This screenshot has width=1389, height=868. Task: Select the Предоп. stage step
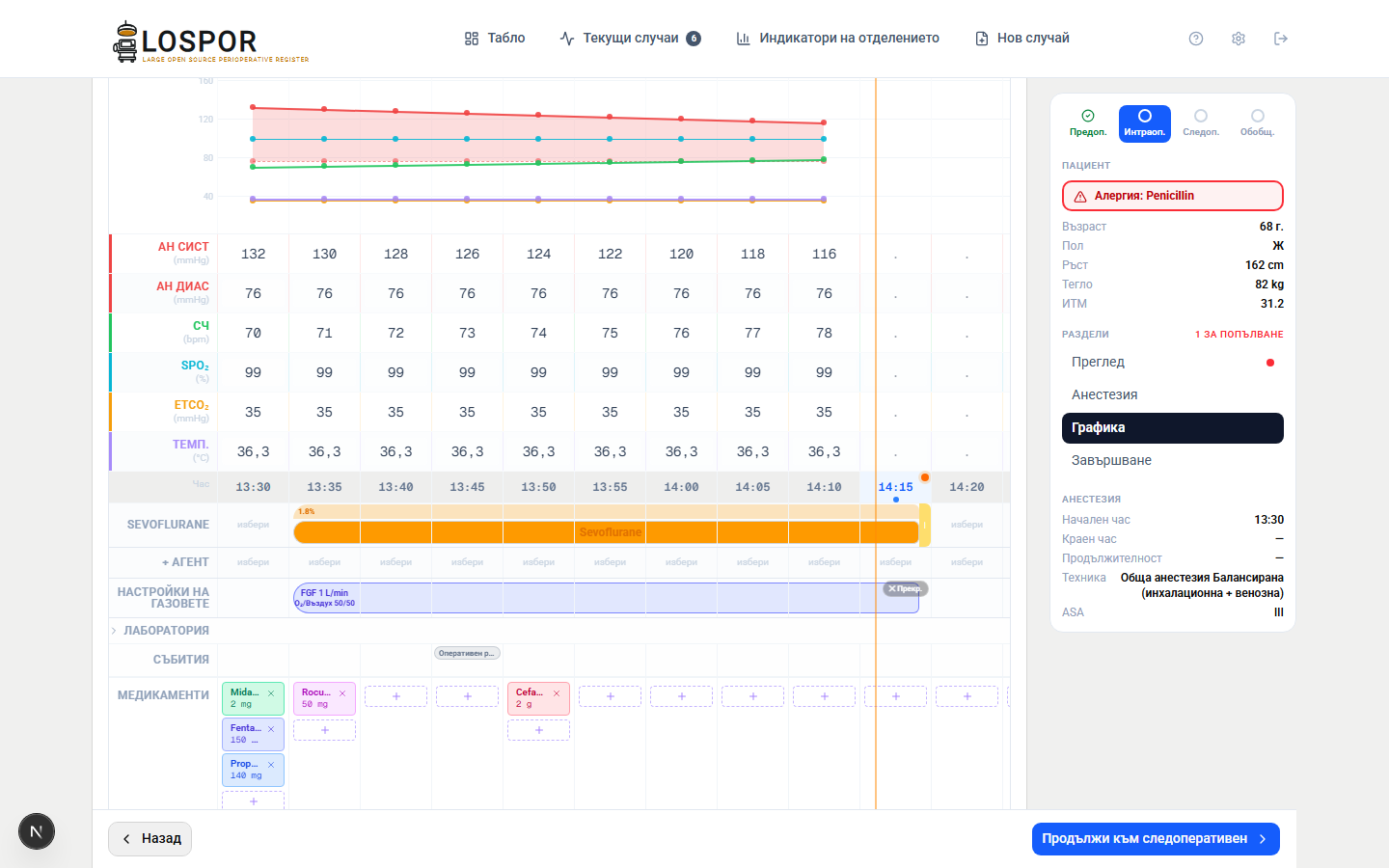click(x=1088, y=123)
